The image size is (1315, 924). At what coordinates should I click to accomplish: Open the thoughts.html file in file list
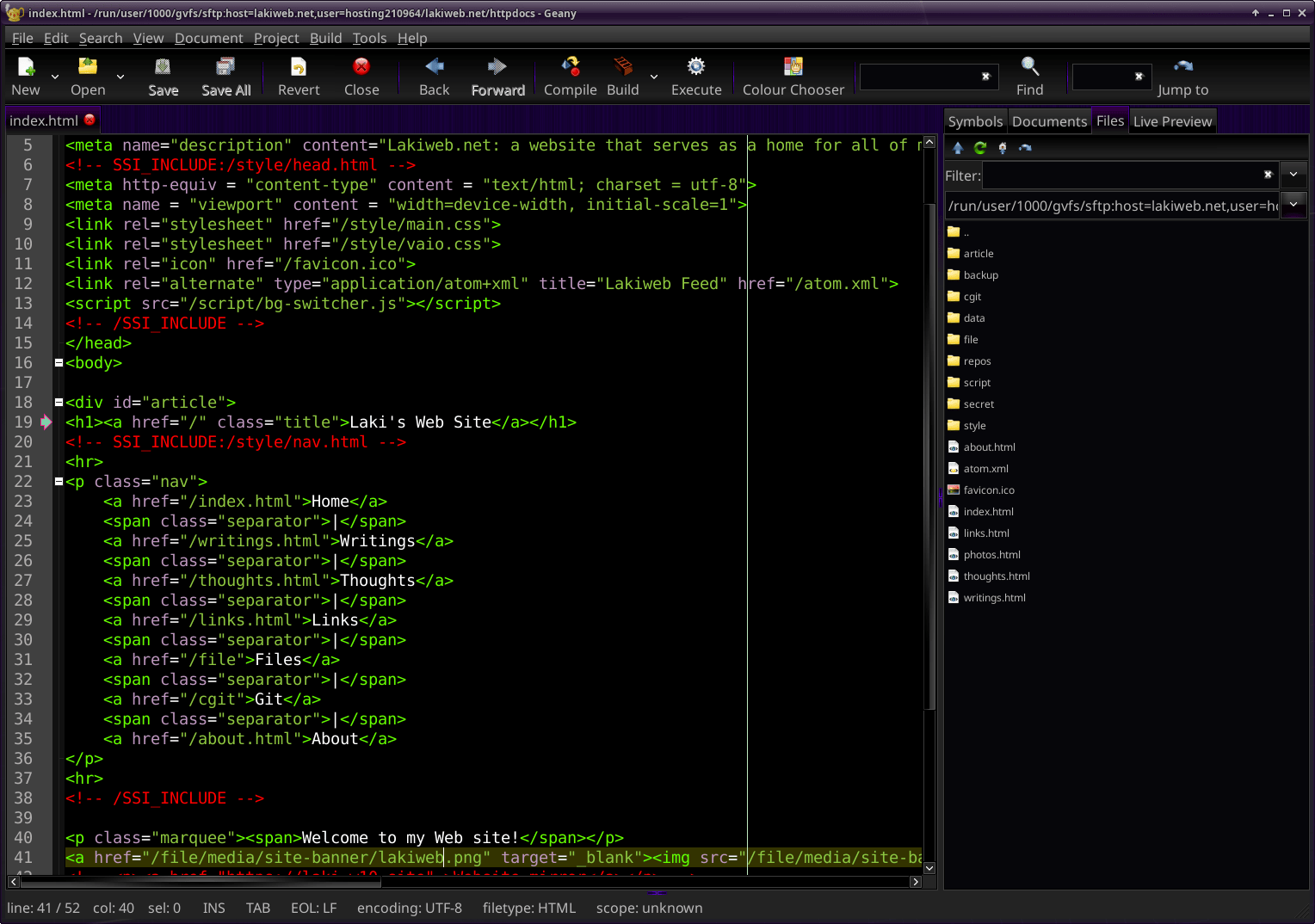click(x=996, y=576)
